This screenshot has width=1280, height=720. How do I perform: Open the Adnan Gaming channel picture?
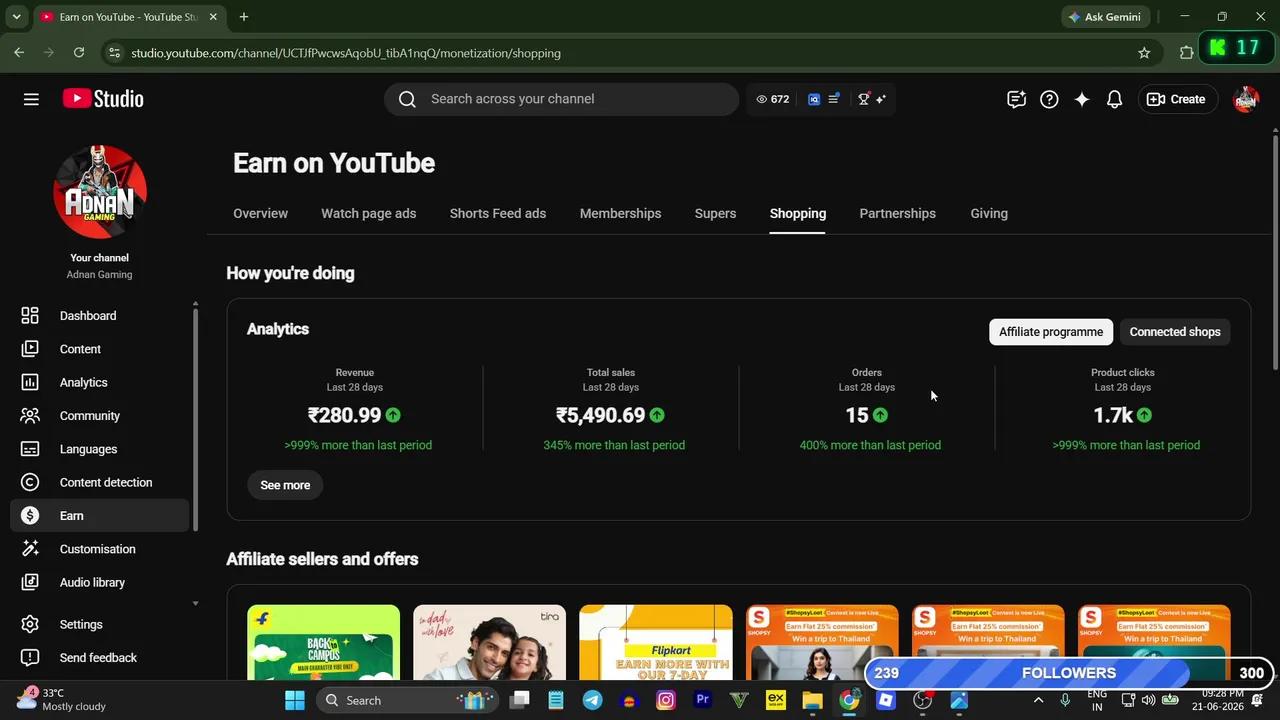(100, 192)
